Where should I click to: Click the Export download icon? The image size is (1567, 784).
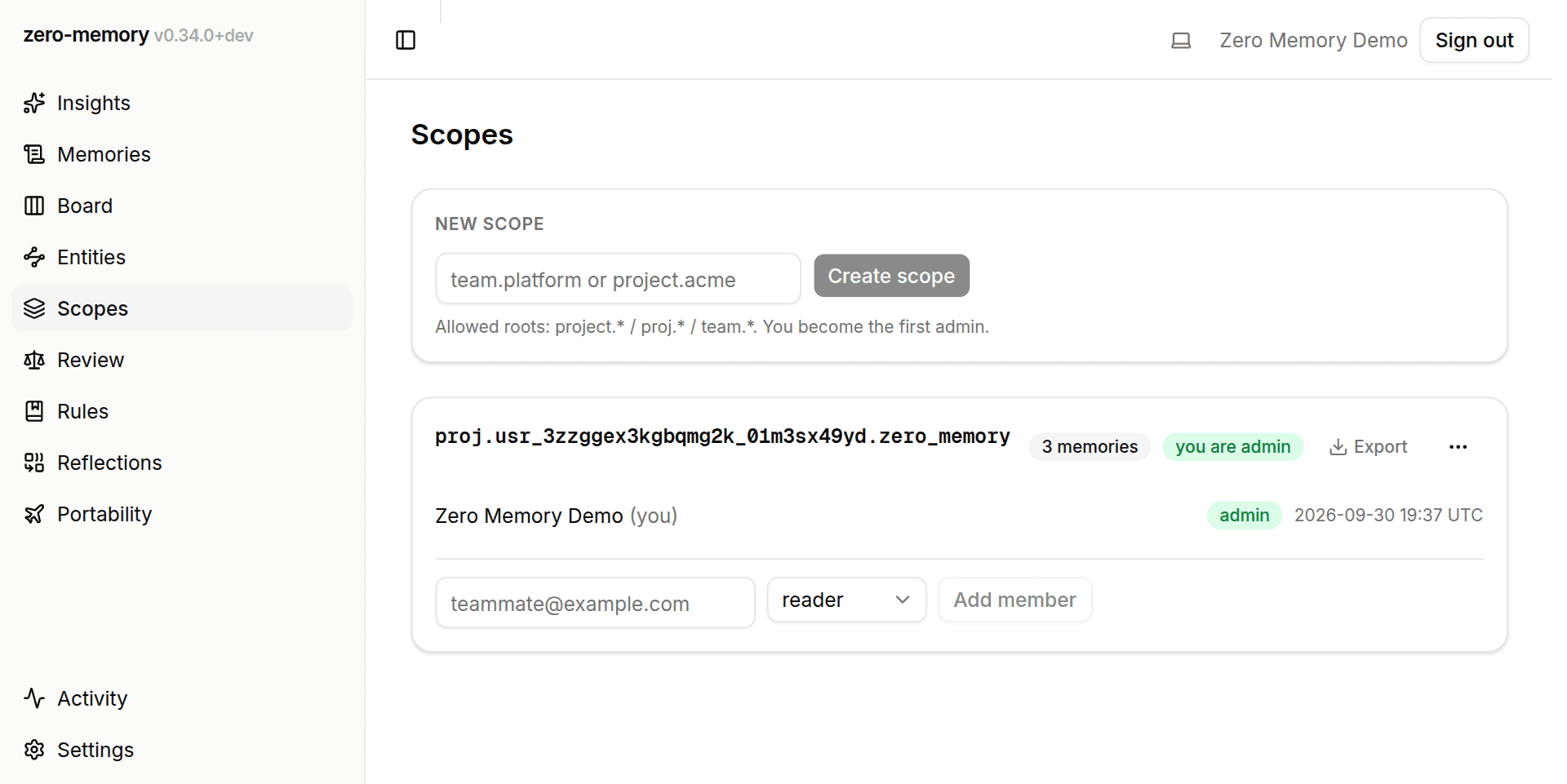point(1338,447)
